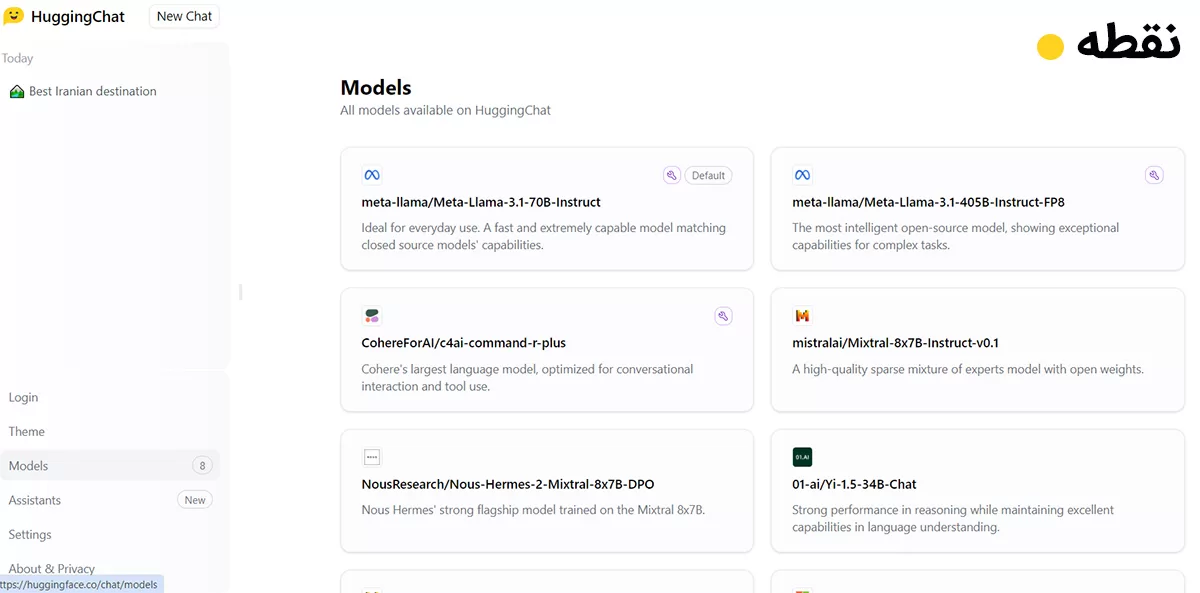Click the 'most intelligent open-source model' description
1200x593 pixels.
(956, 236)
